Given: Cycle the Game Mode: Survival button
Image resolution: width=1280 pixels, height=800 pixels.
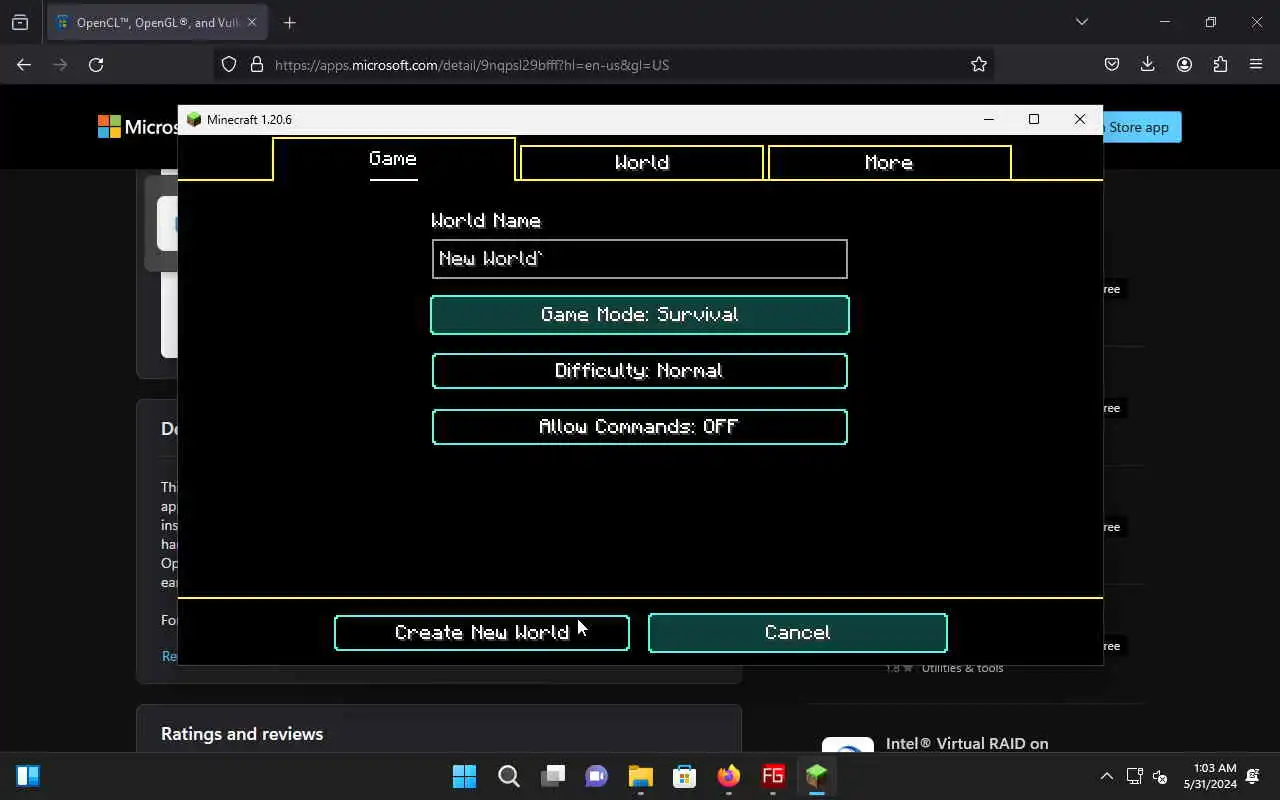Looking at the screenshot, I should 640,315.
